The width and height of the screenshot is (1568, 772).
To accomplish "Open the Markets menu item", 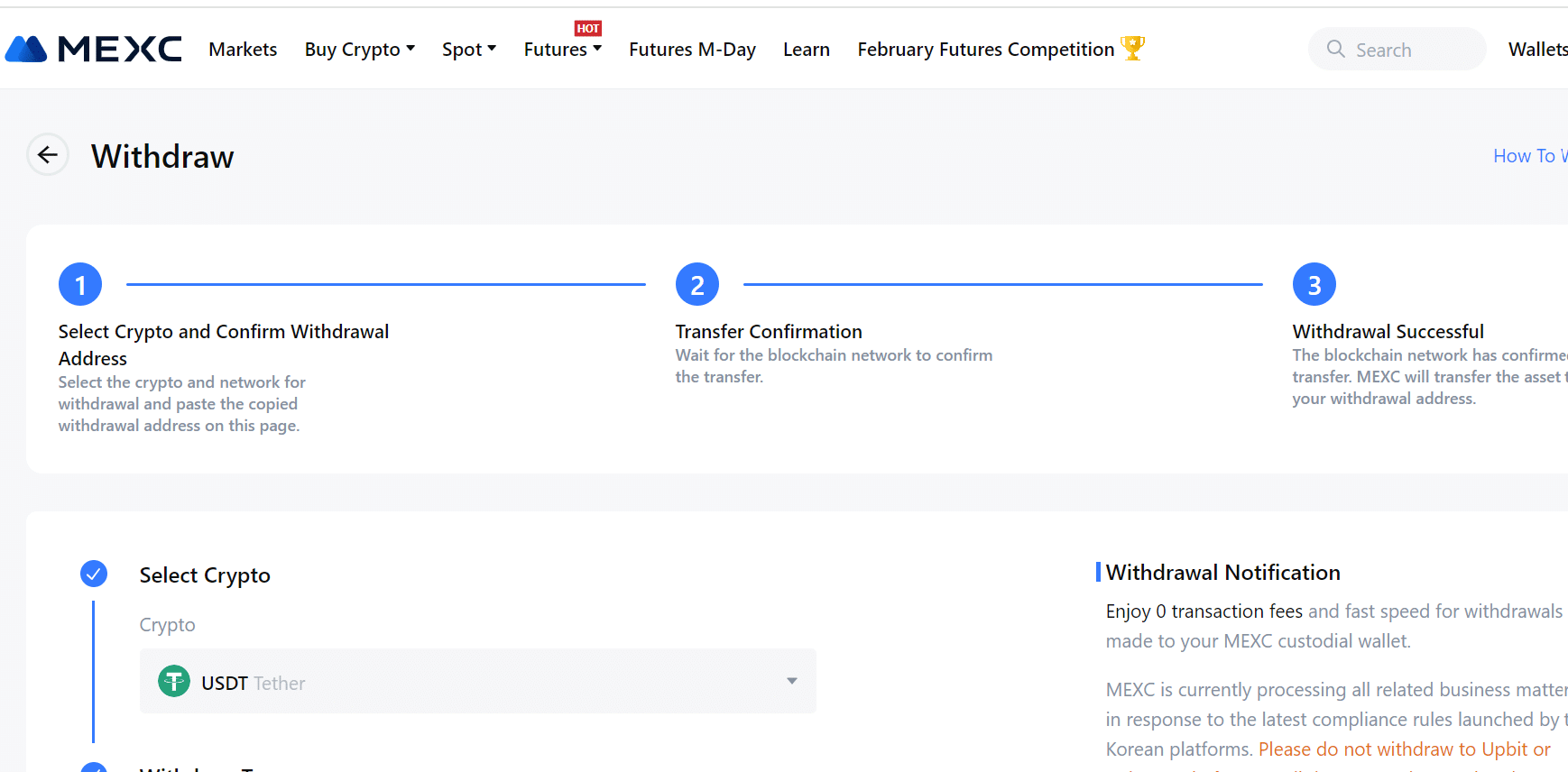I will pos(243,50).
